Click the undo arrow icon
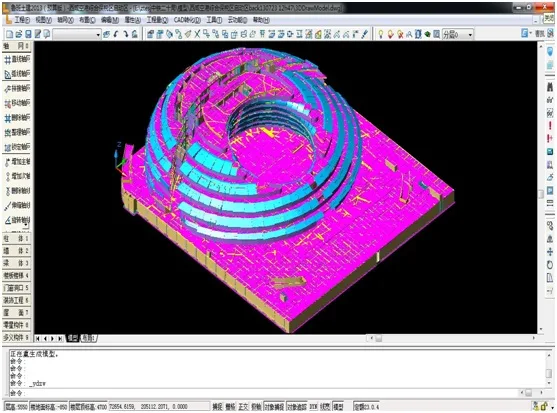 116,34
